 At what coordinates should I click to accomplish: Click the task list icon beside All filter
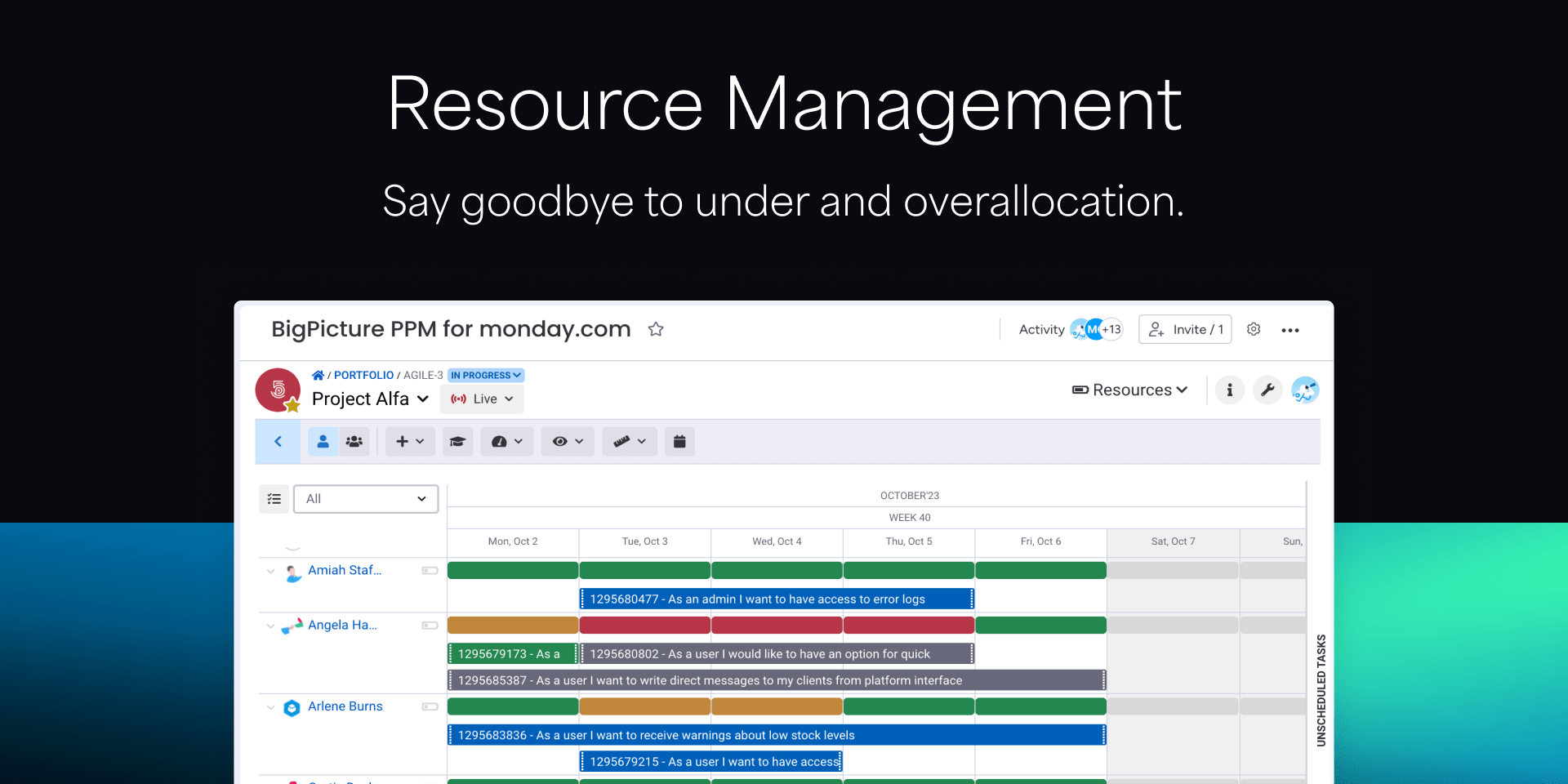[274, 498]
